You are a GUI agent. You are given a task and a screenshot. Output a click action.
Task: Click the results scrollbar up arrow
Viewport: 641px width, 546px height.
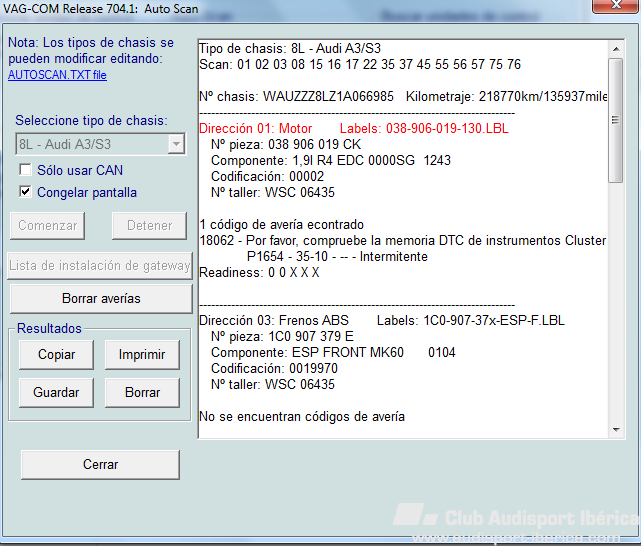point(615,49)
